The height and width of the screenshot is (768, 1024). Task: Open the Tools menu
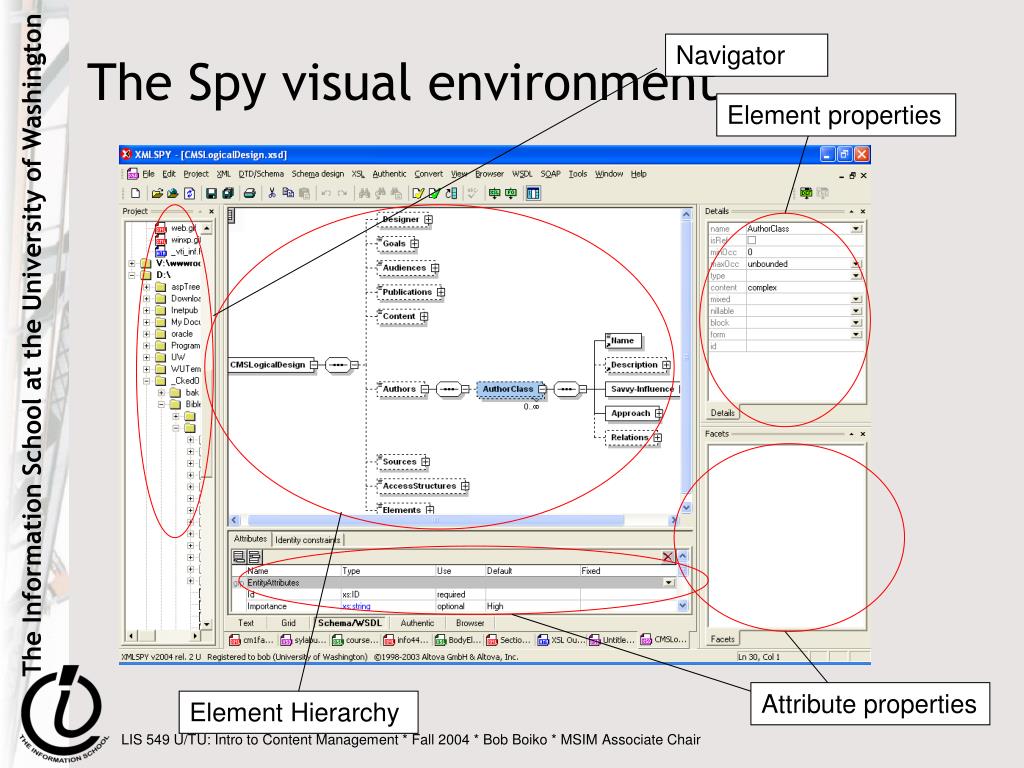(x=578, y=174)
